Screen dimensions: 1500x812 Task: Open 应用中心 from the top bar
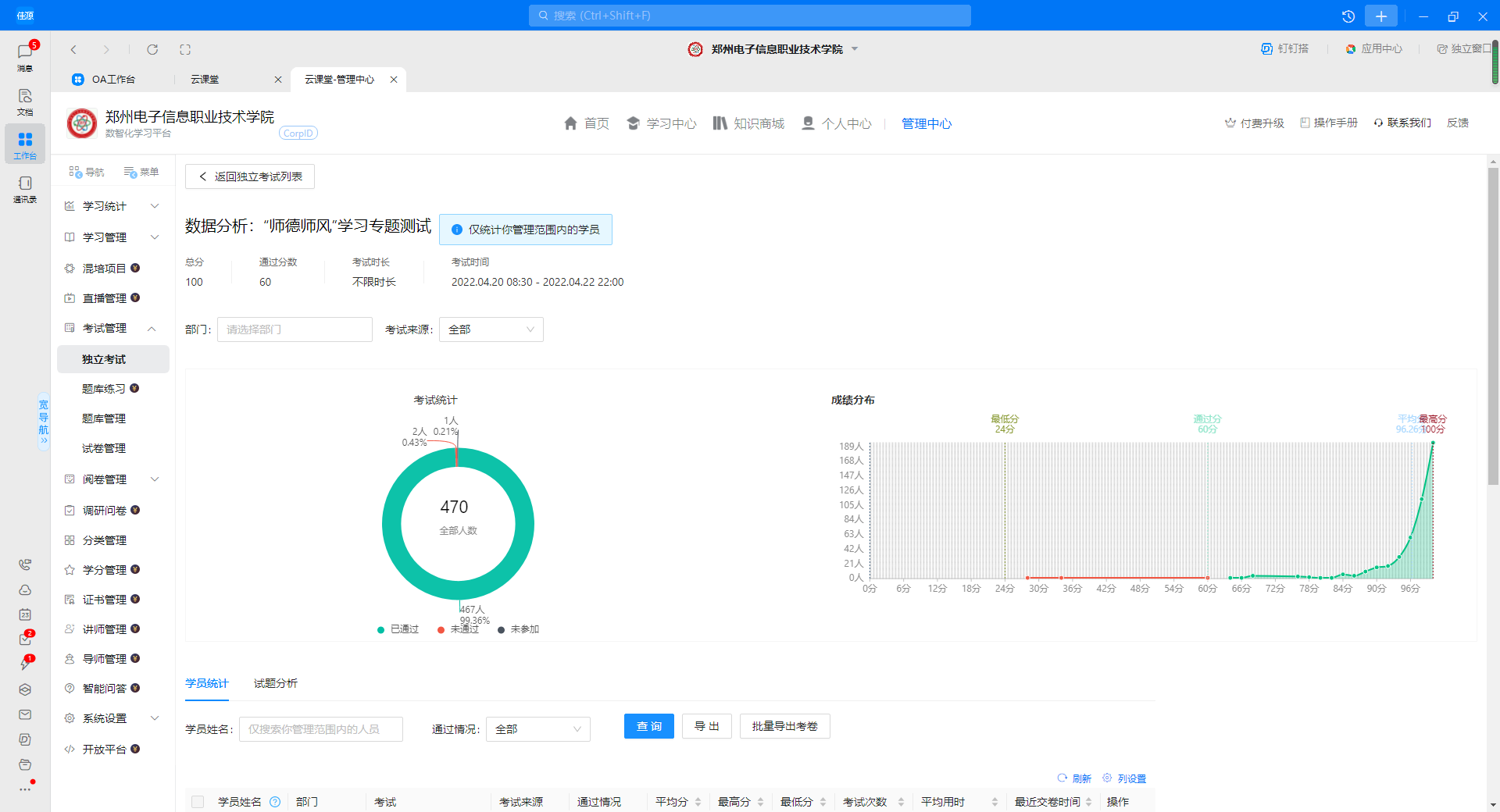[x=1373, y=48]
